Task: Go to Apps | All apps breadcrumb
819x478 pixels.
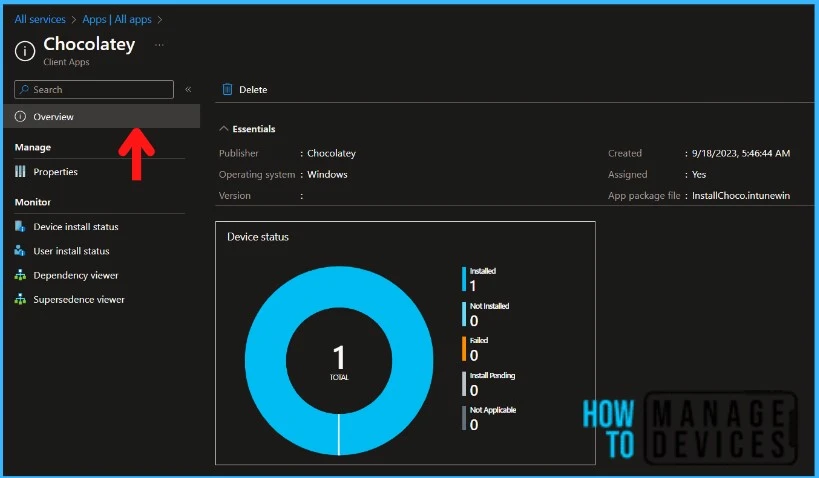Action: pos(117,19)
